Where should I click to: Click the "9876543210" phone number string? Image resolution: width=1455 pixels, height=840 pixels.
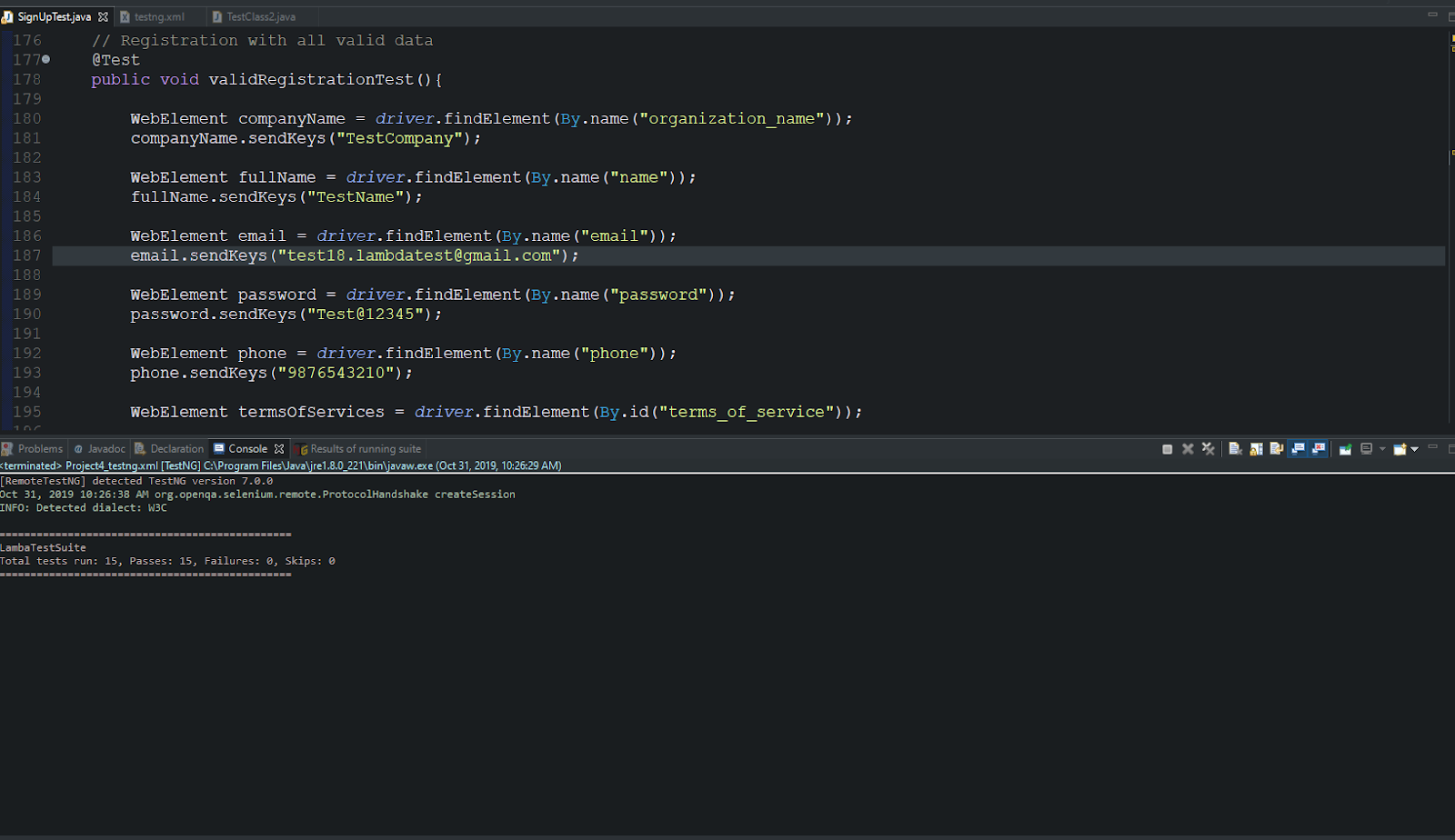point(336,373)
